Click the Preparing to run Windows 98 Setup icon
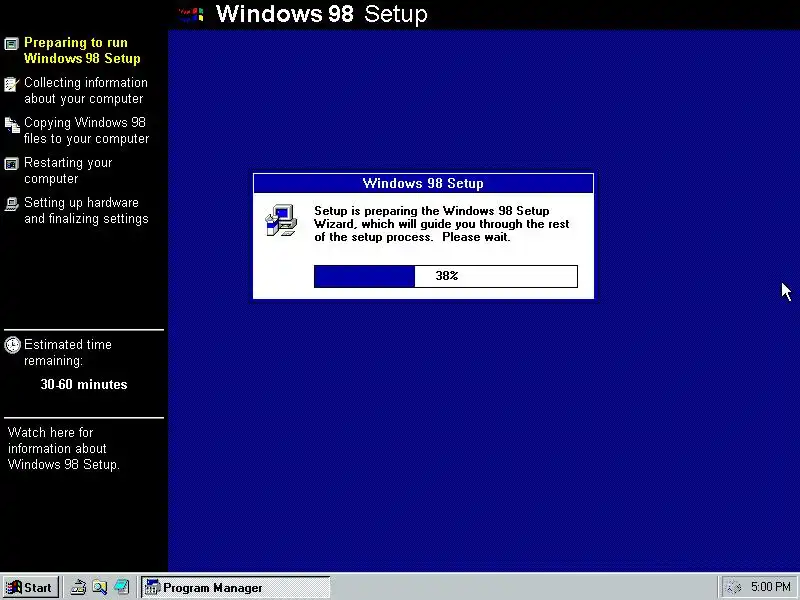This screenshot has height=600, width=800. tap(11, 44)
